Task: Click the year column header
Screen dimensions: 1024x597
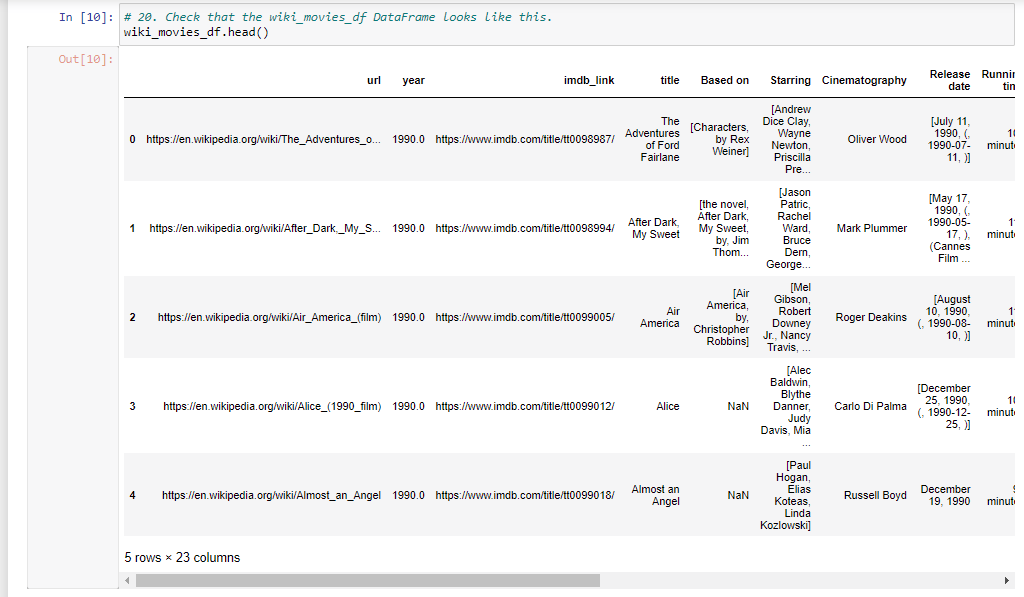Action: (x=413, y=80)
